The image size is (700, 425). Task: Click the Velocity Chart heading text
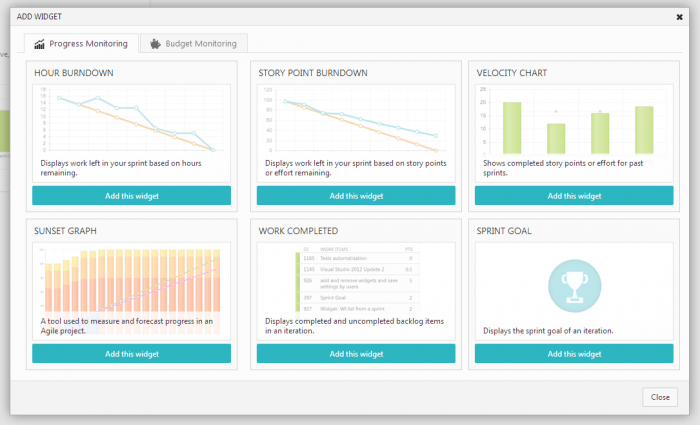[x=512, y=73]
